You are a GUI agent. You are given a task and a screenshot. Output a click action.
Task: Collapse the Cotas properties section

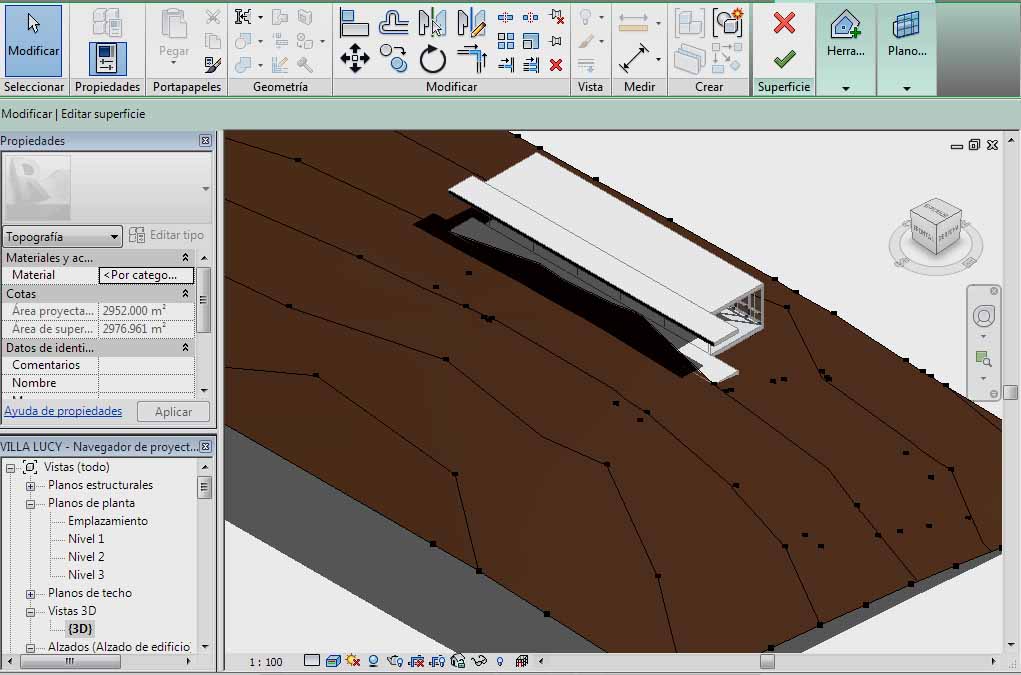tap(185, 294)
